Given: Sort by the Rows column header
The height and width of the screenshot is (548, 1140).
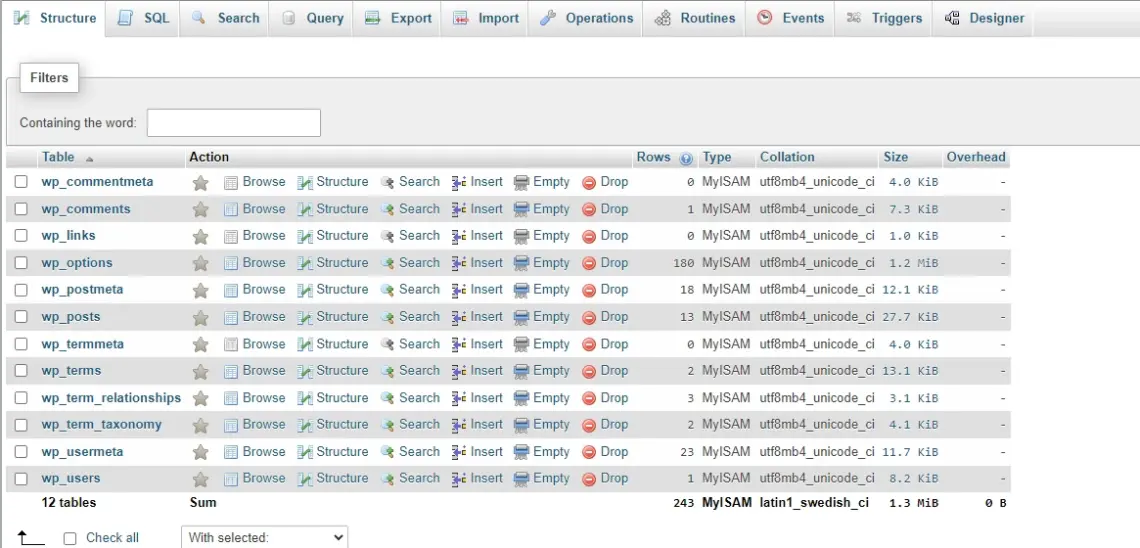Looking at the screenshot, I should pyautogui.click(x=654, y=157).
